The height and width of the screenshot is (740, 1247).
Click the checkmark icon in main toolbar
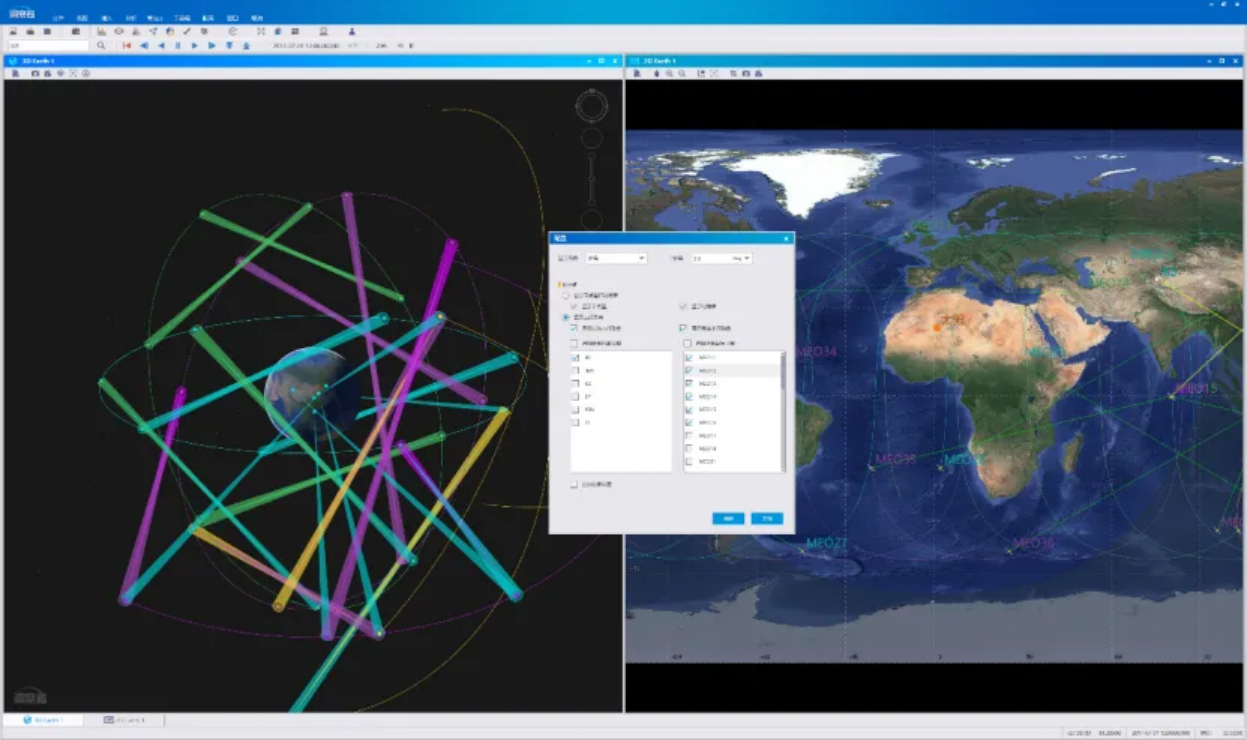coord(186,32)
